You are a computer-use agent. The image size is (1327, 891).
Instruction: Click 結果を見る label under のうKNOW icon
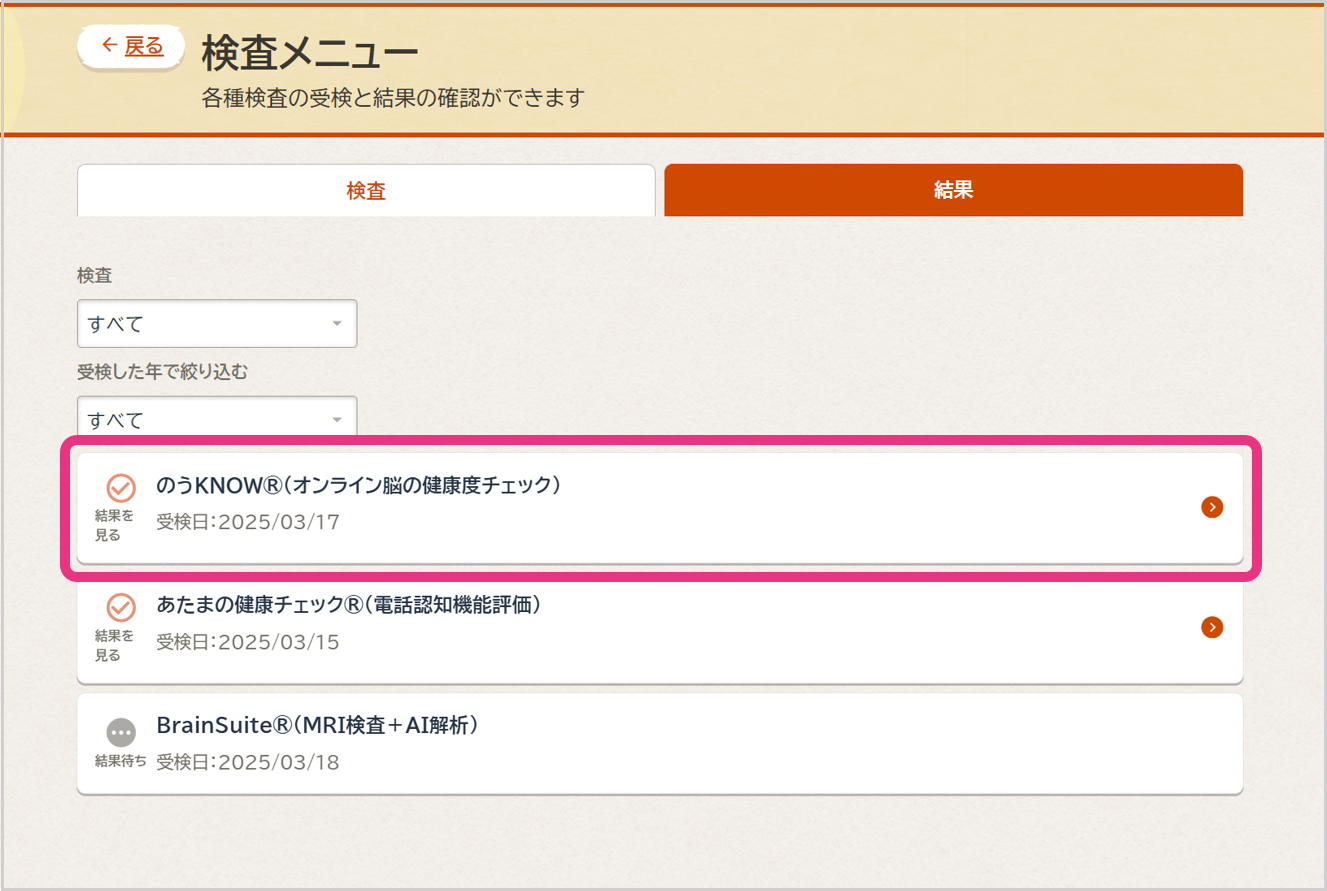tap(114, 525)
